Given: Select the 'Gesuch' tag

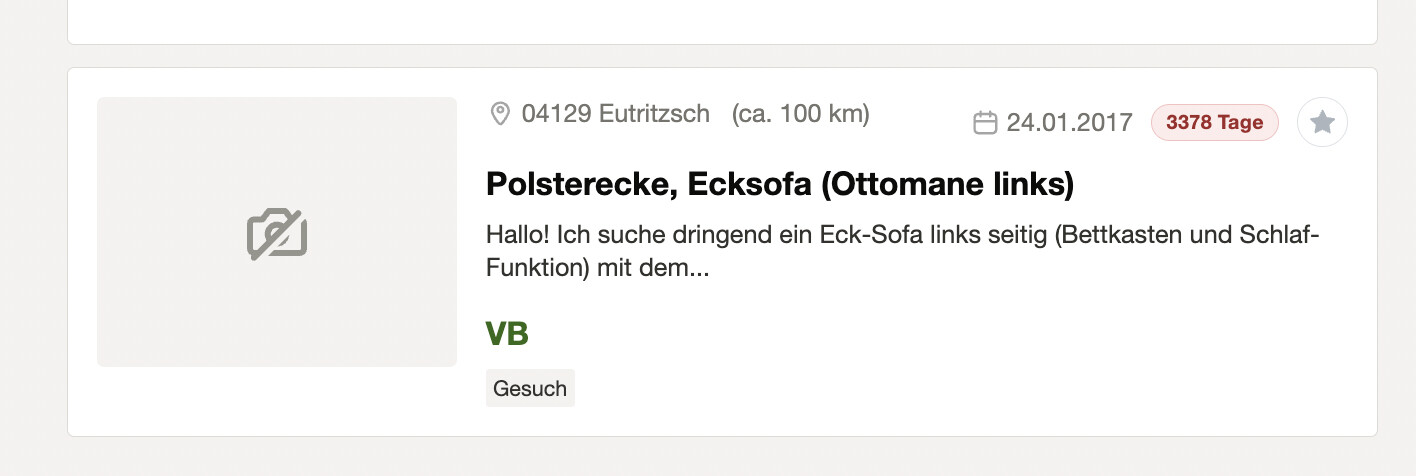Looking at the screenshot, I should coord(530,389).
